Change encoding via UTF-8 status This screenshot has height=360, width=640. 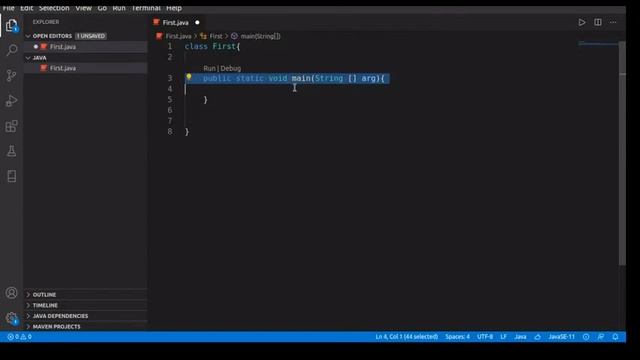coord(485,337)
